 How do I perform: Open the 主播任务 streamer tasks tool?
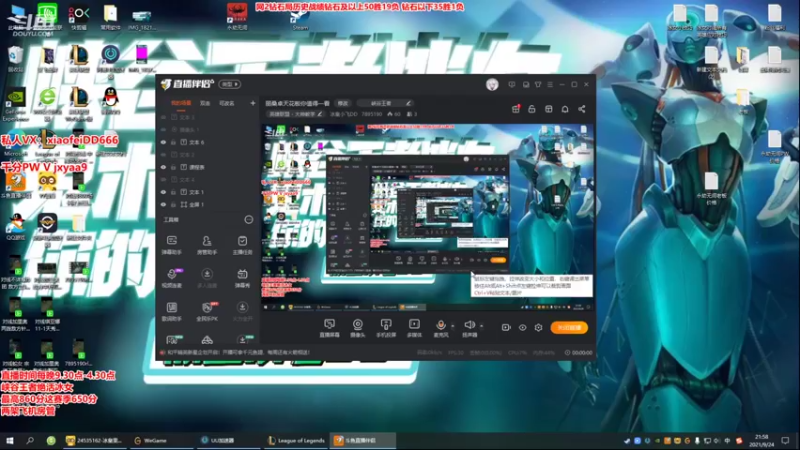(242, 244)
